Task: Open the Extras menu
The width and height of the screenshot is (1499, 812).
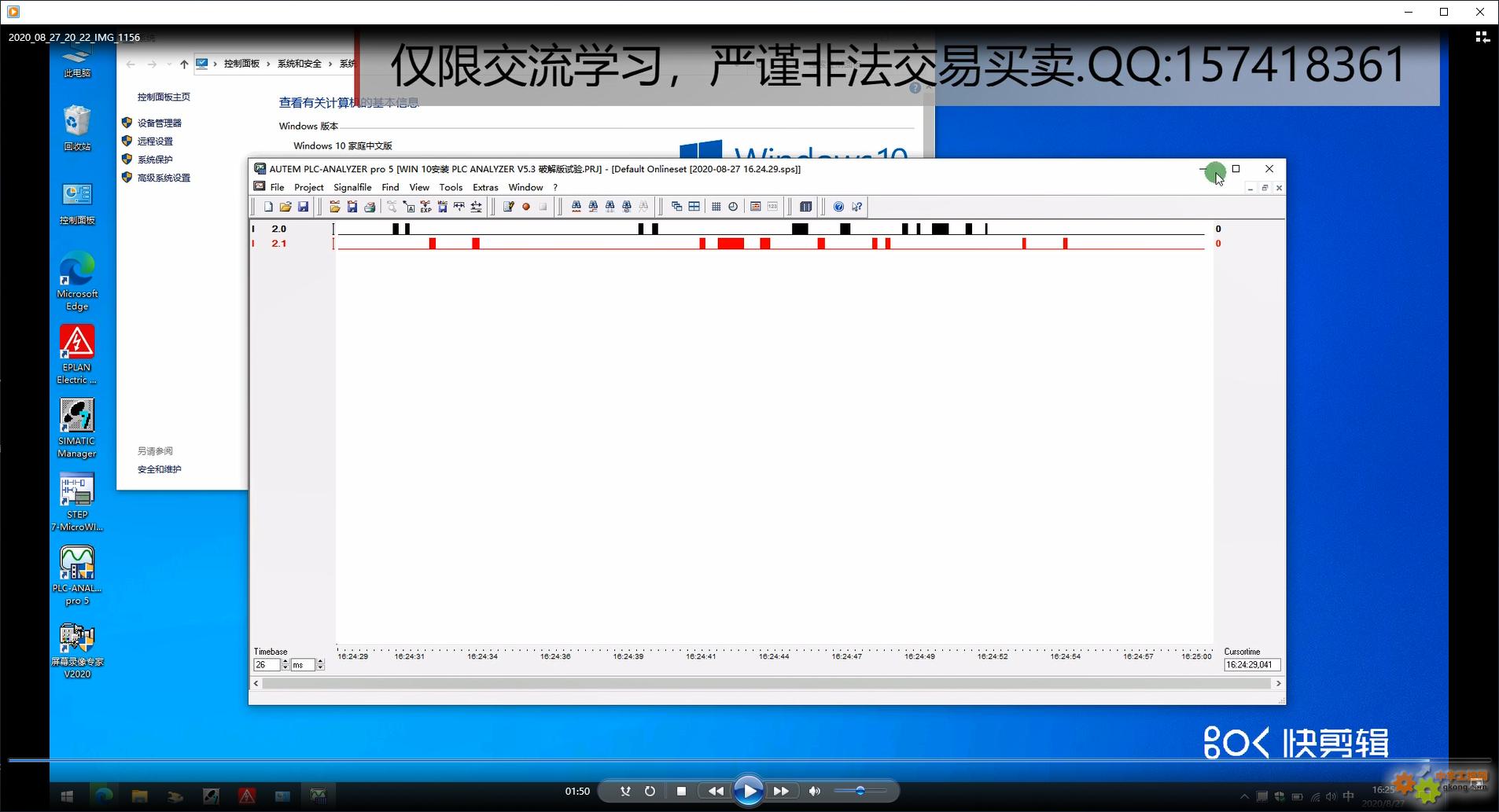Action: coord(485,187)
